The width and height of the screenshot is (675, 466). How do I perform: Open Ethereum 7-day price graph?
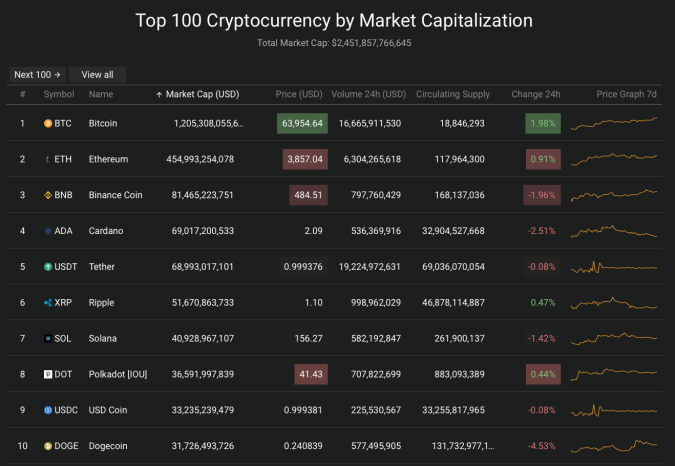(x=614, y=159)
